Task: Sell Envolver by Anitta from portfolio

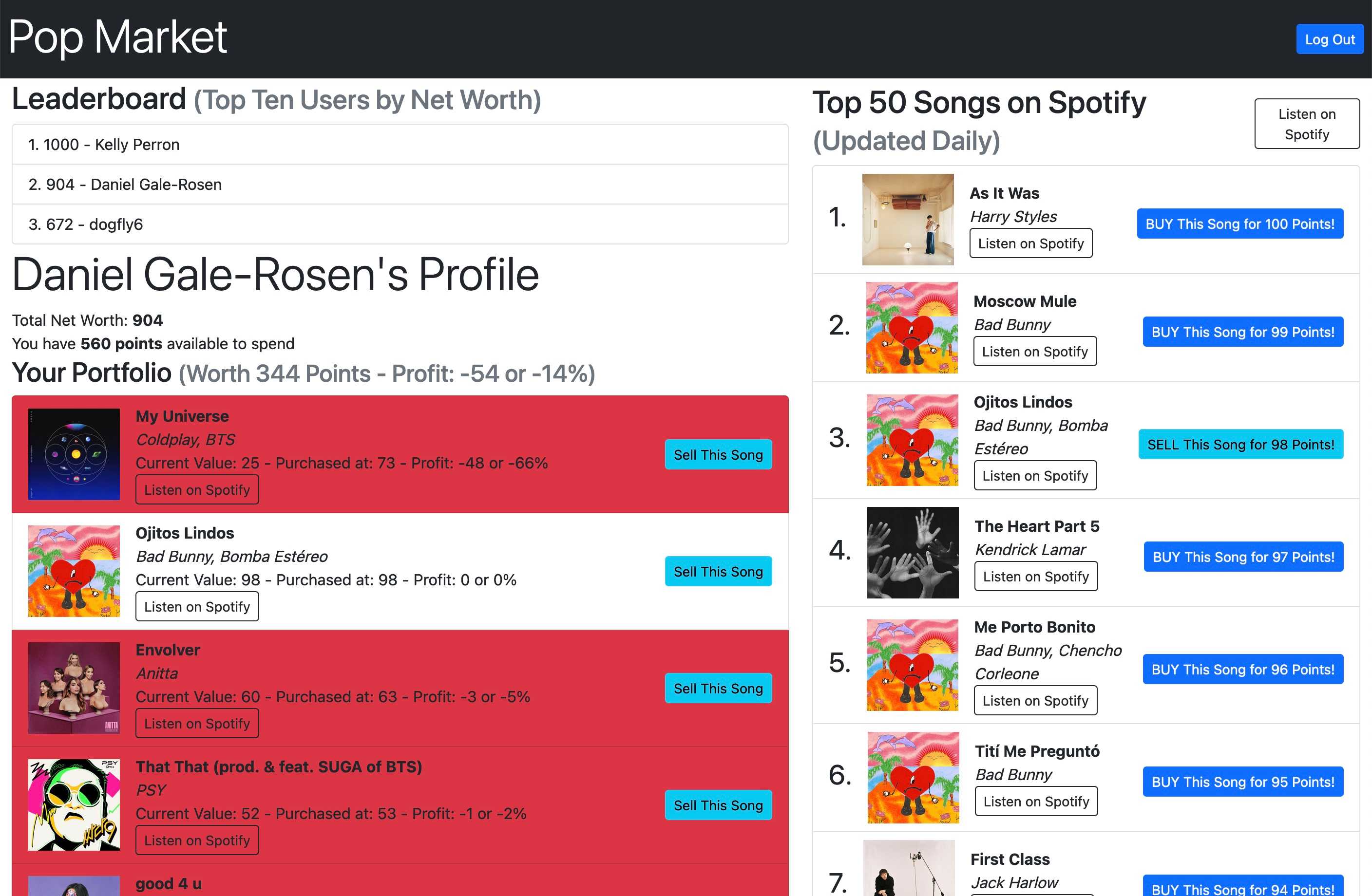Action: 718,688
